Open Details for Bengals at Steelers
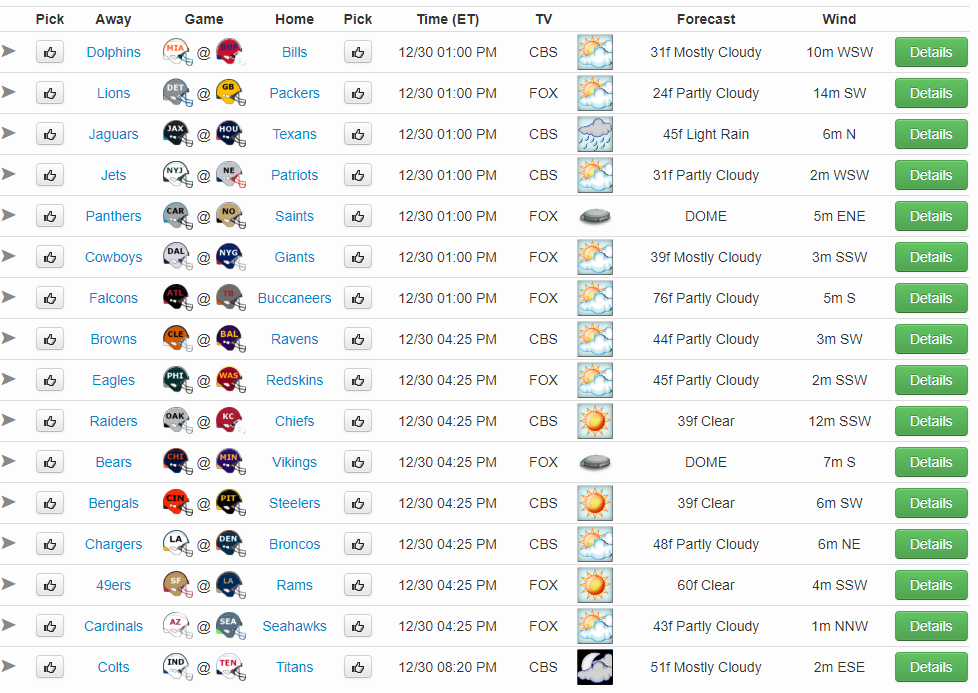978x693 pixels. [x=931, y=503]
